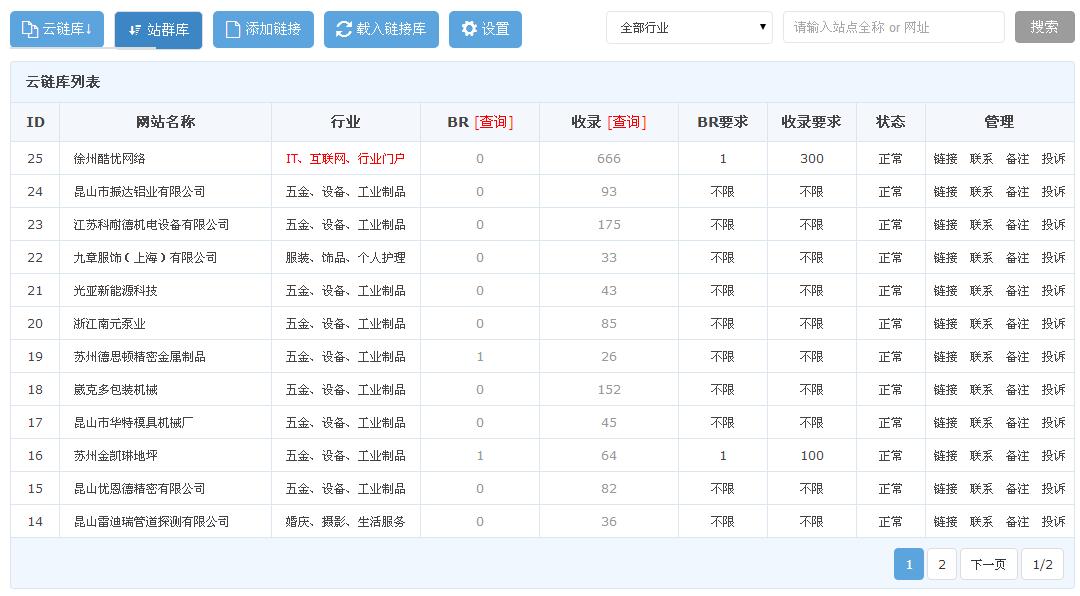The height and width of the screenshot is (596, 1080).
Task: Switch to the 站群库 tab
Action: [x=158, y=30]
